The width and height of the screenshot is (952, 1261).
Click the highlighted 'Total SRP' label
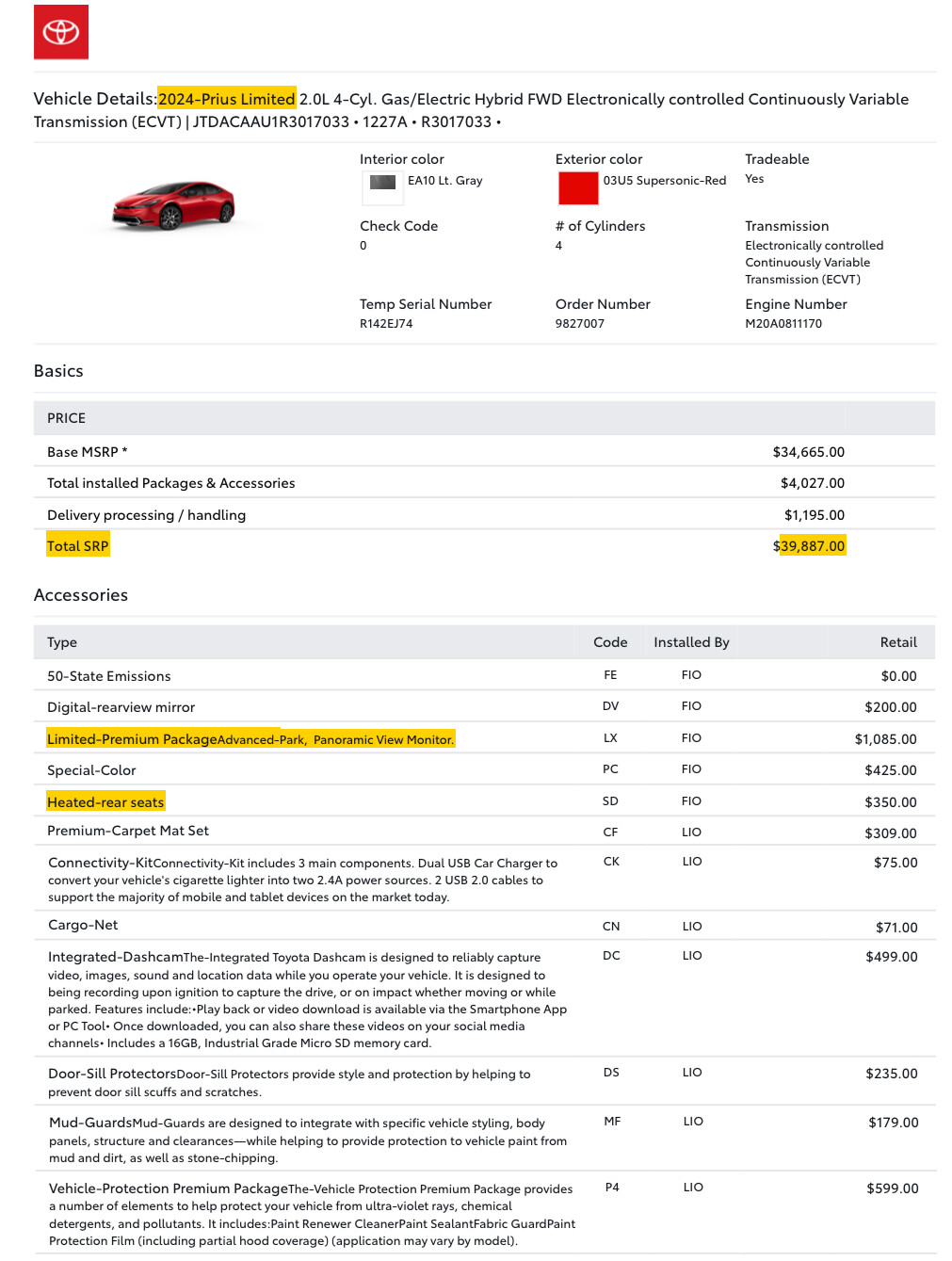(78, 545)
